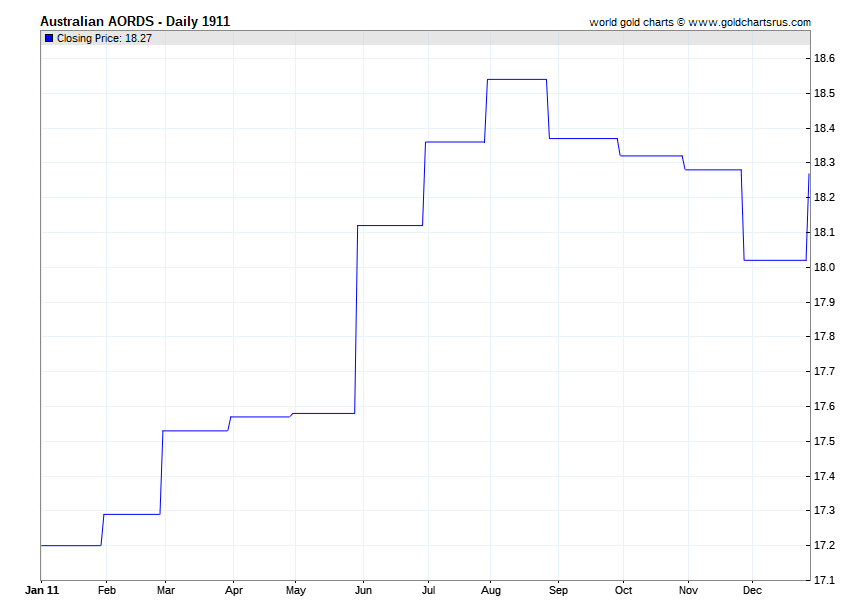Click the 'Dec' x-axis month label

point(752,591)
